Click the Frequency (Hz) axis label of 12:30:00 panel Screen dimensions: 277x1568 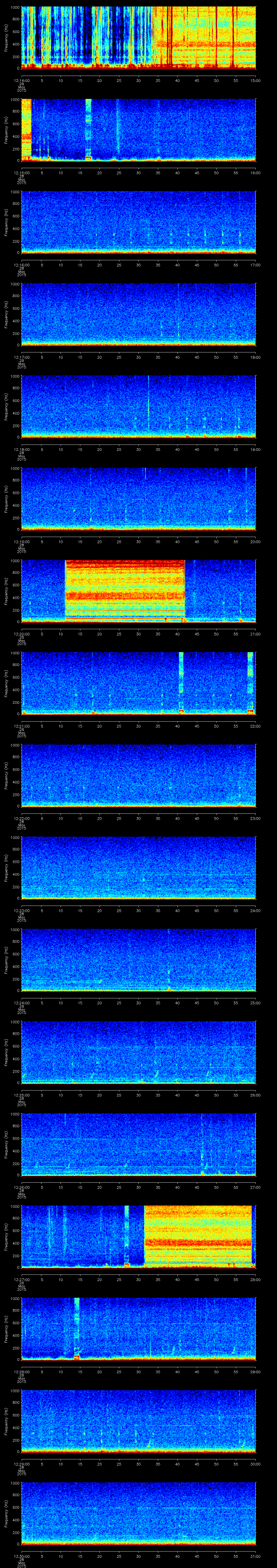click(6, 1514)
